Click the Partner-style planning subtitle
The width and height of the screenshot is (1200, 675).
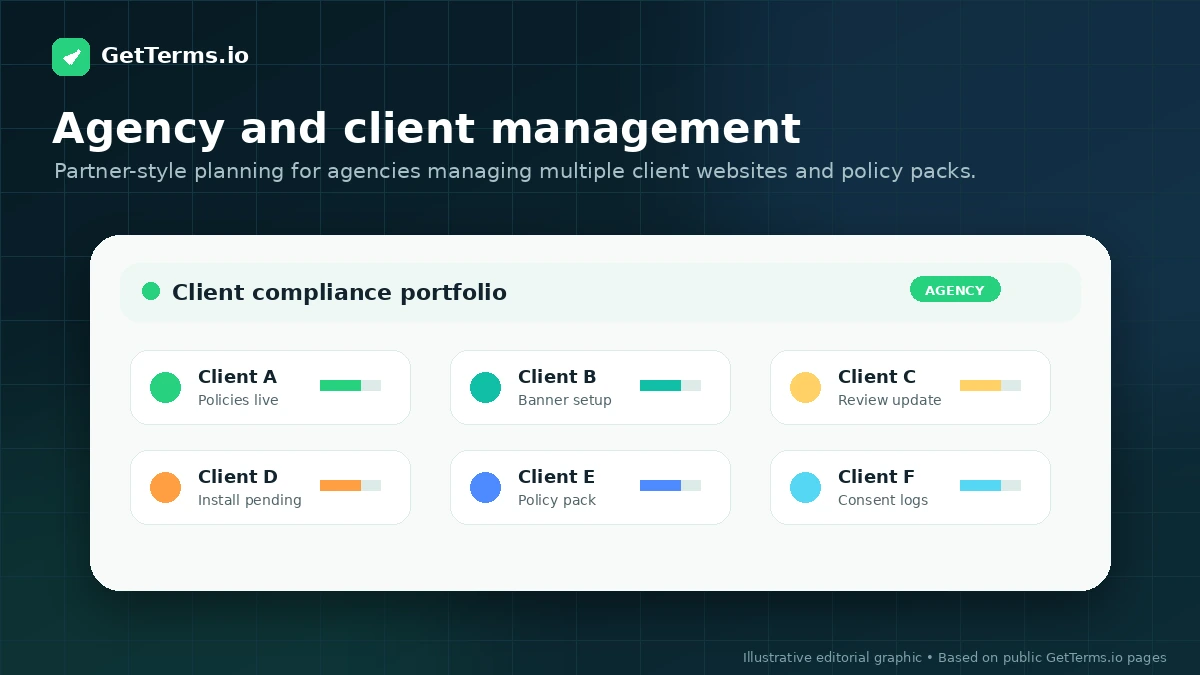click(515, 171)
